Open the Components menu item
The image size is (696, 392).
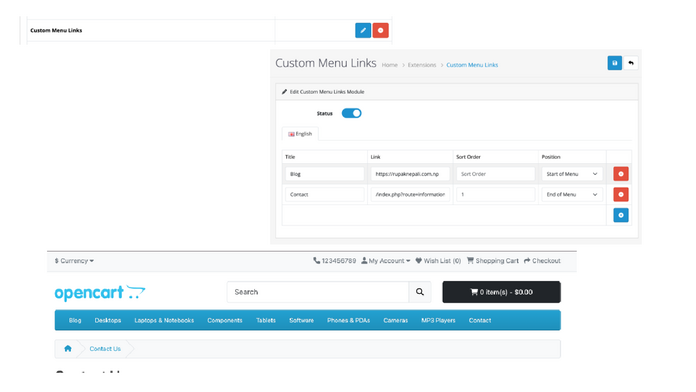pyautogui.click(x=225, y=320)
